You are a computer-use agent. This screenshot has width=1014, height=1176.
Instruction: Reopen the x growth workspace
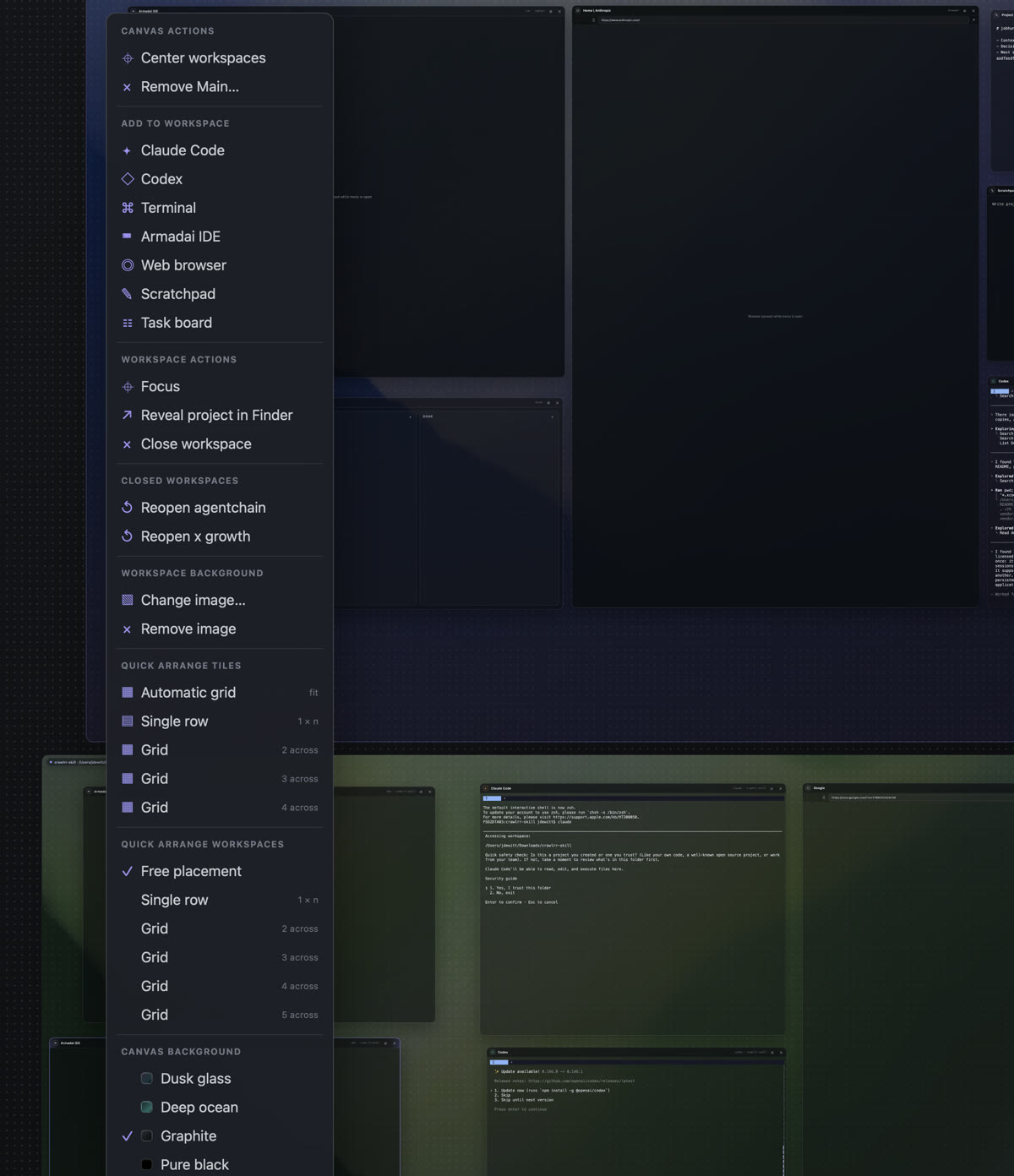(220, 536)
